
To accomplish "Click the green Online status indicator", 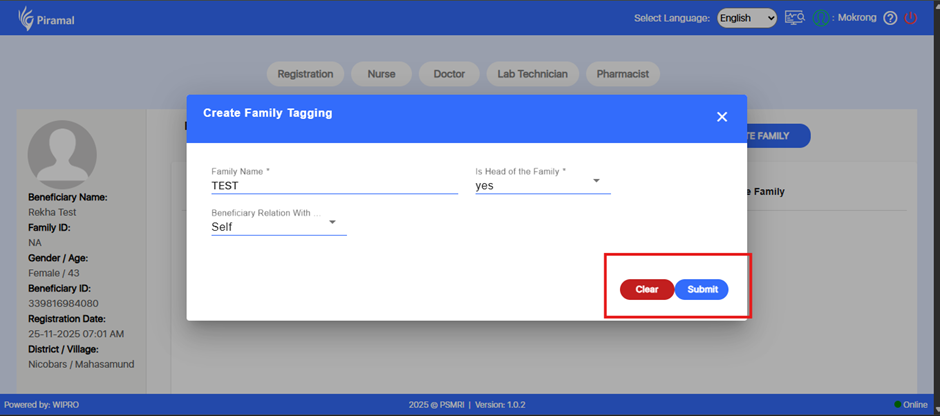I will 897,405.
